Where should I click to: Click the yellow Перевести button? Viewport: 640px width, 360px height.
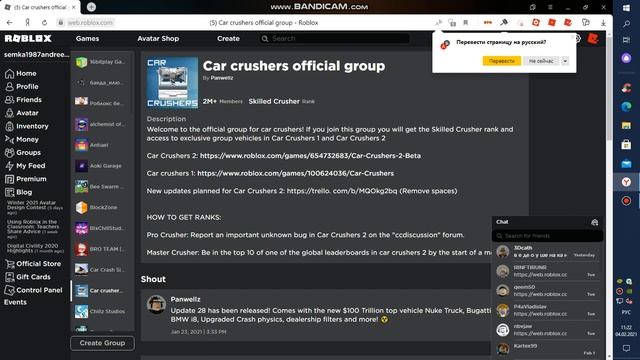(502, 61)
